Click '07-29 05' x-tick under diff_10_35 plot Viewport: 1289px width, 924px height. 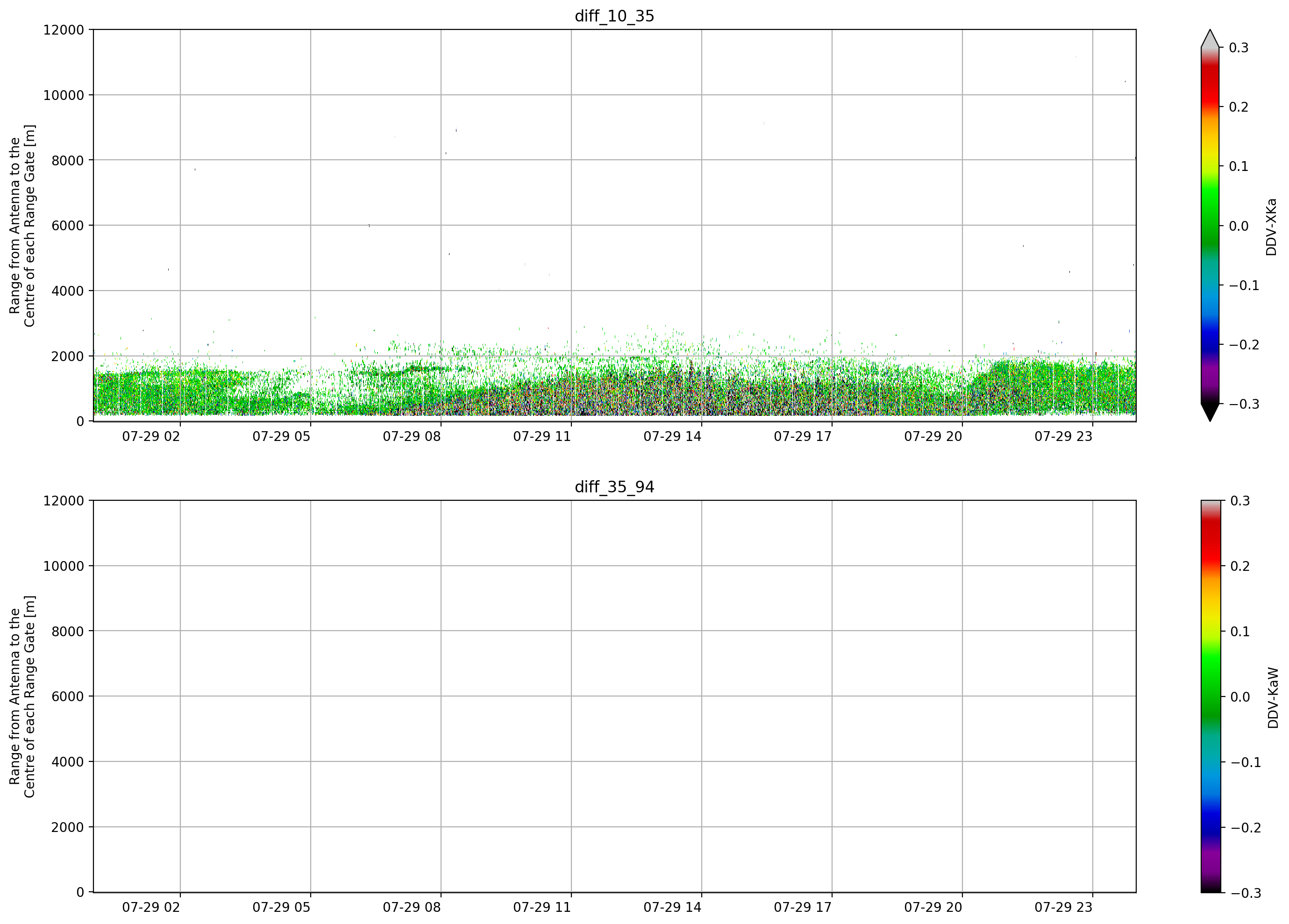coord(281,436)
